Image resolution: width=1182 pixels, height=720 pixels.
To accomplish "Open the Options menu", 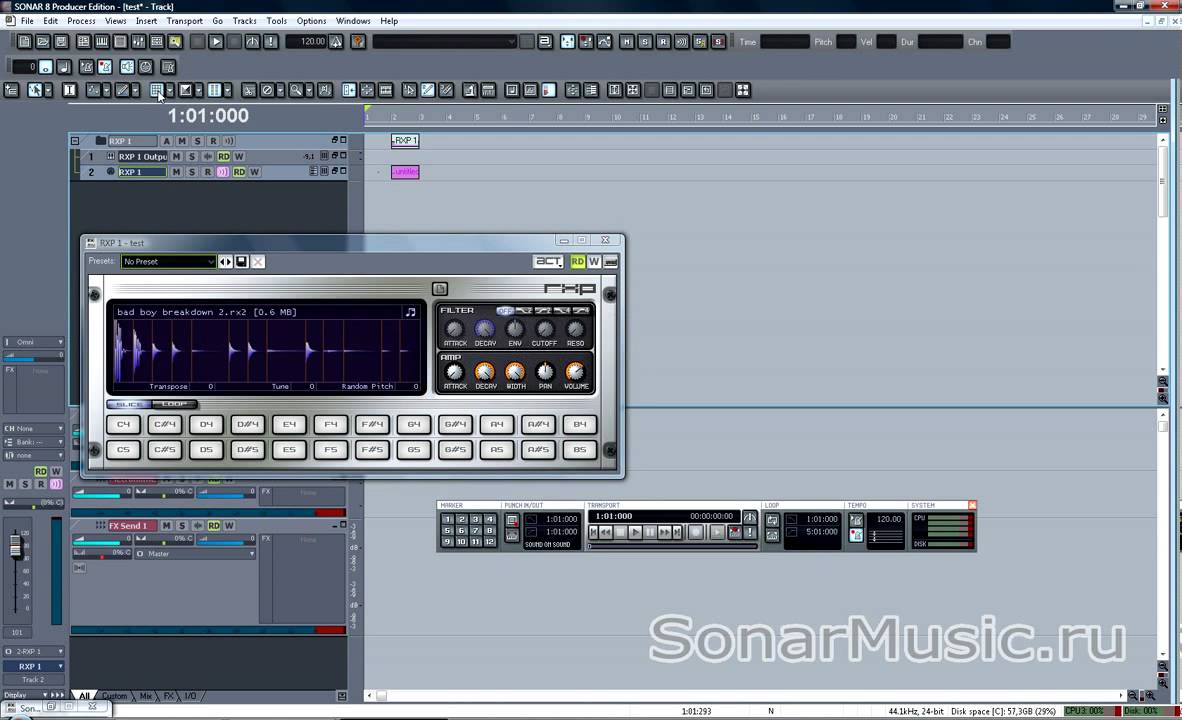I will click(x=311, y=21).
